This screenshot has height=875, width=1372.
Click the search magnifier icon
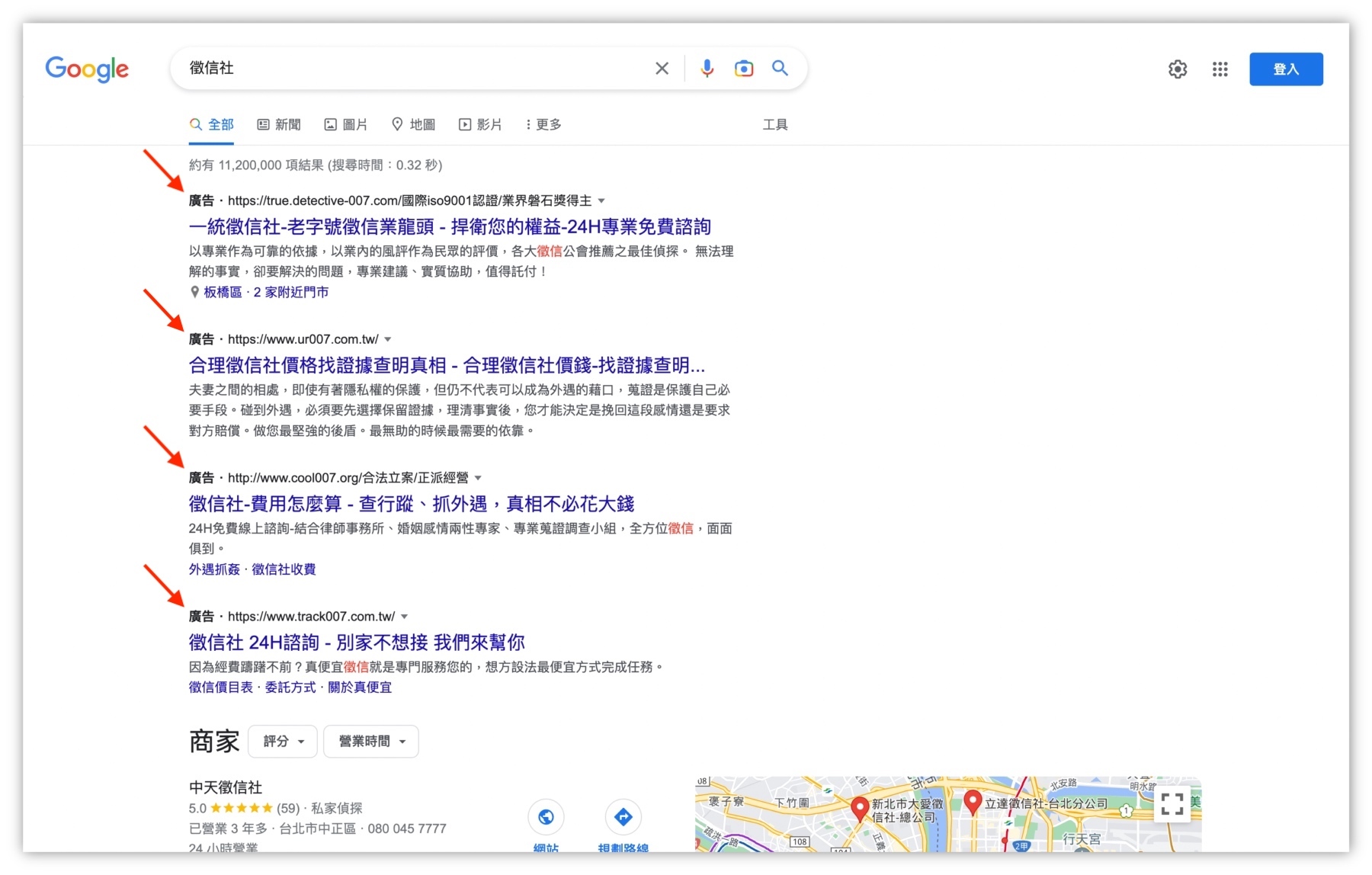(x=780, y=68)
